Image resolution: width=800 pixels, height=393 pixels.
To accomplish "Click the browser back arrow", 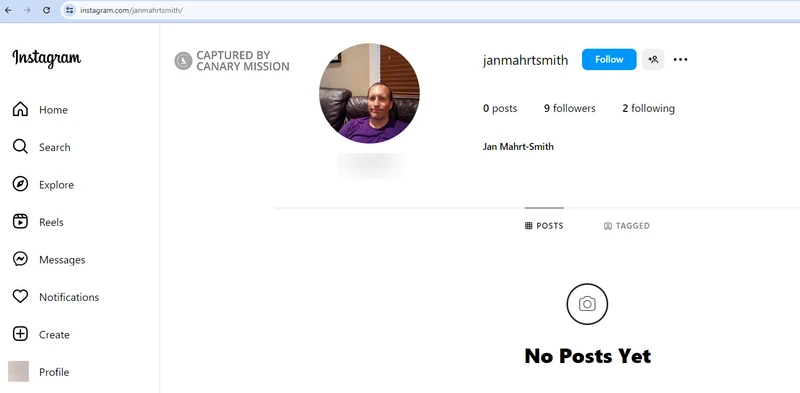I will pos(8,10).
